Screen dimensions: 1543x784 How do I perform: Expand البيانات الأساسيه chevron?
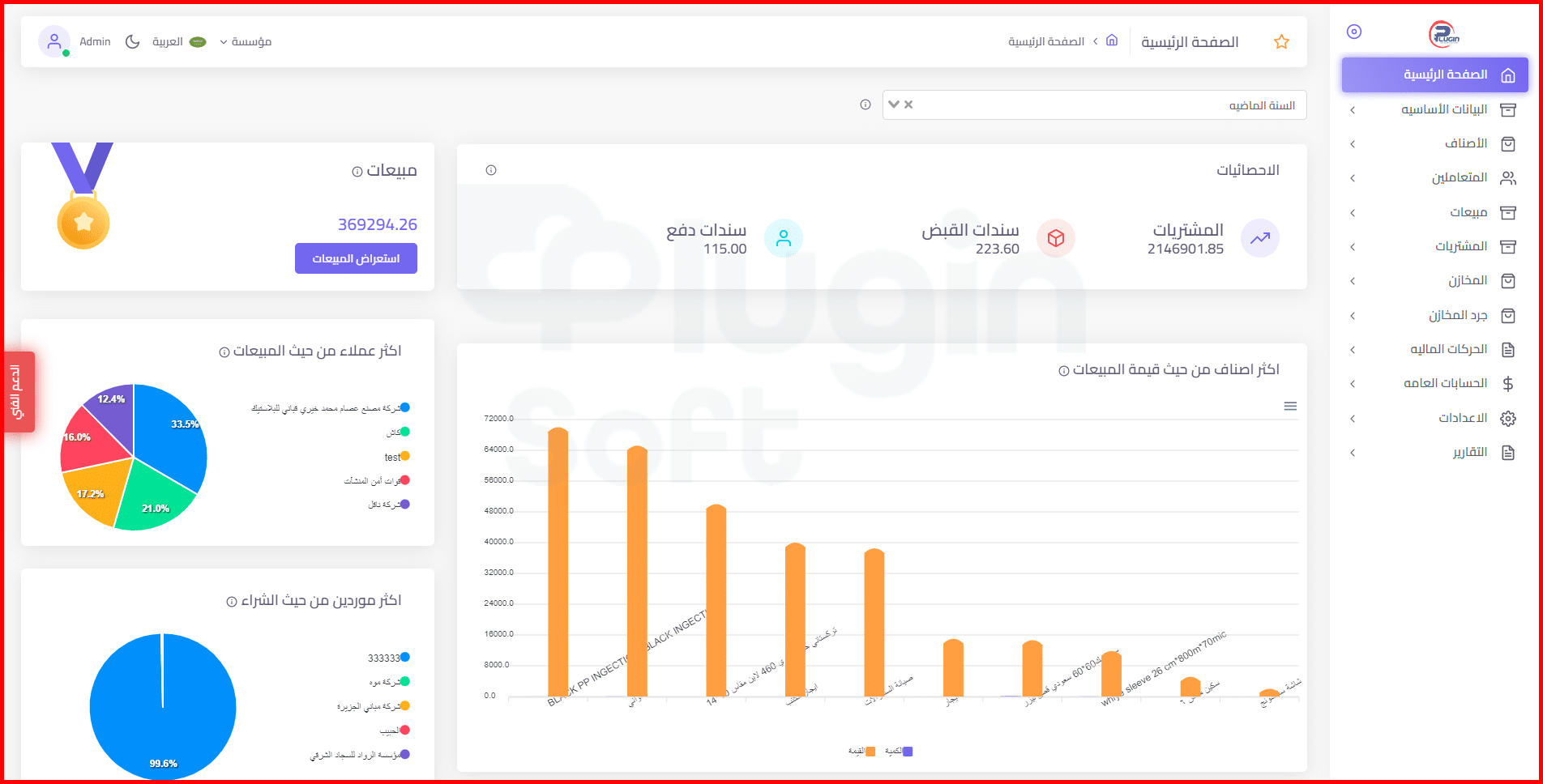pyautogui.click(x=1353, y=110)
